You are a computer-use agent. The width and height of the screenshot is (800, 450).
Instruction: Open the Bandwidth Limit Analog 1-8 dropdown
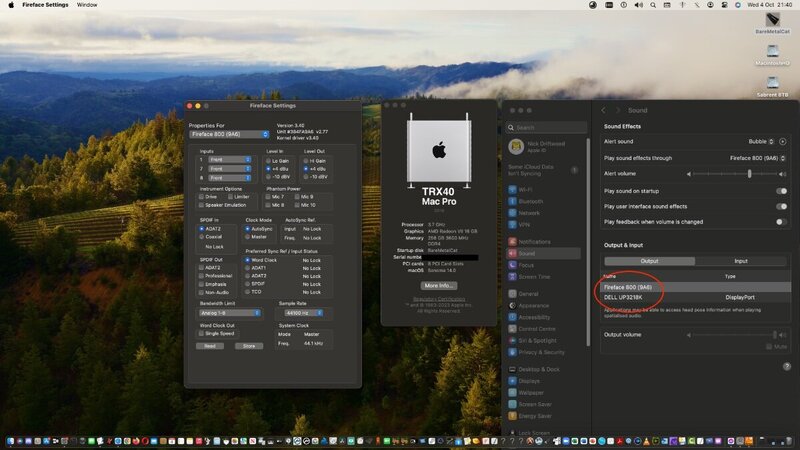tap(230, 313)
